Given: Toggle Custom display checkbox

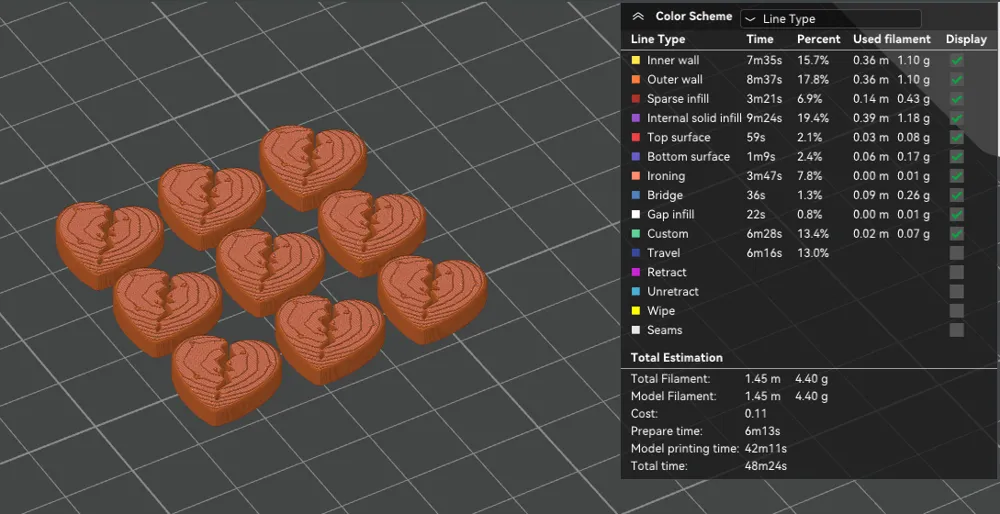Looking at the screenshot, I should click(x=956, y=233).
